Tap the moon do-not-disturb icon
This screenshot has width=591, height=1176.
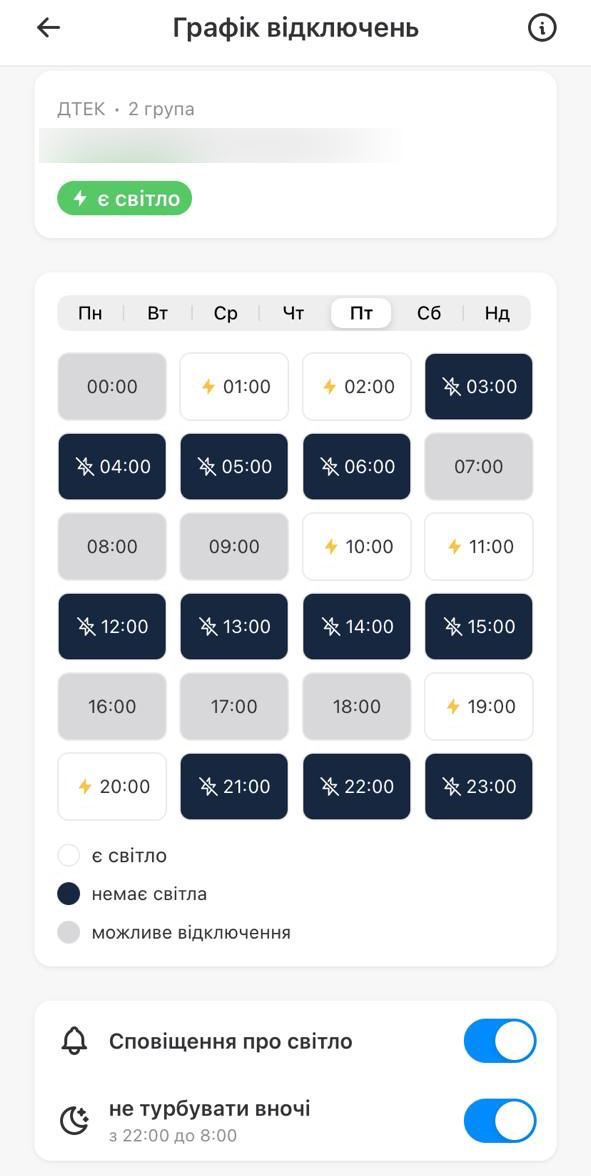click(x=74, y=1120)
